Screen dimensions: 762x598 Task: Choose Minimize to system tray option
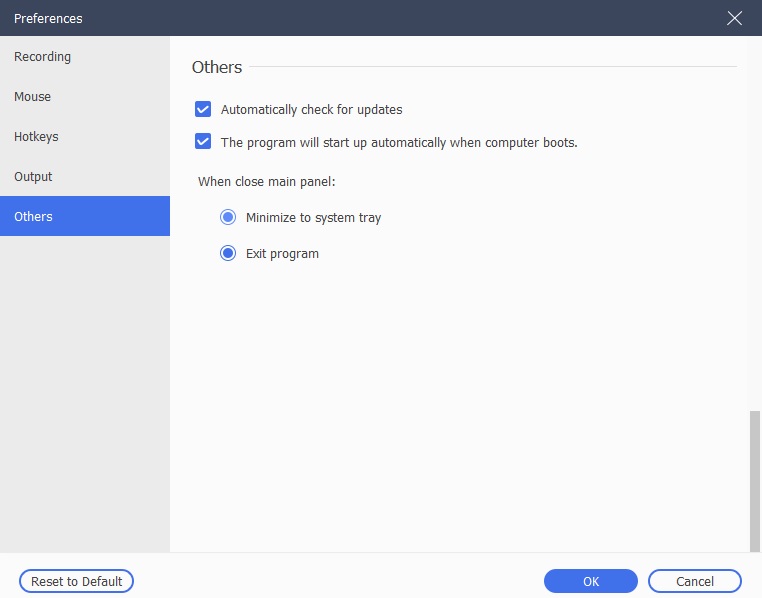(228, 217)
